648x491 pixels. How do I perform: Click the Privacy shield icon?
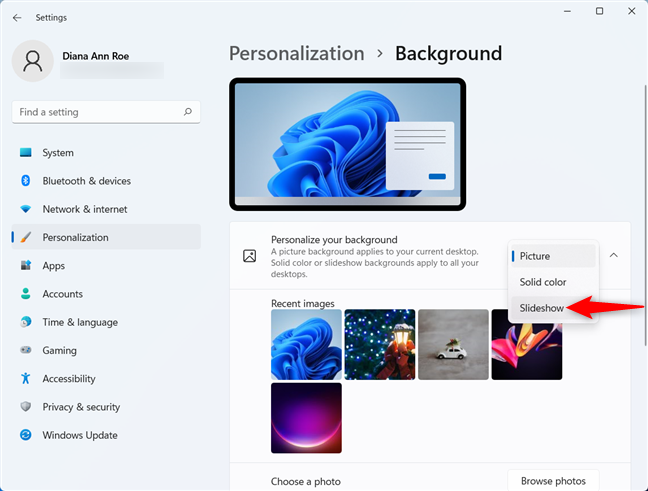(x=26, y=407)
